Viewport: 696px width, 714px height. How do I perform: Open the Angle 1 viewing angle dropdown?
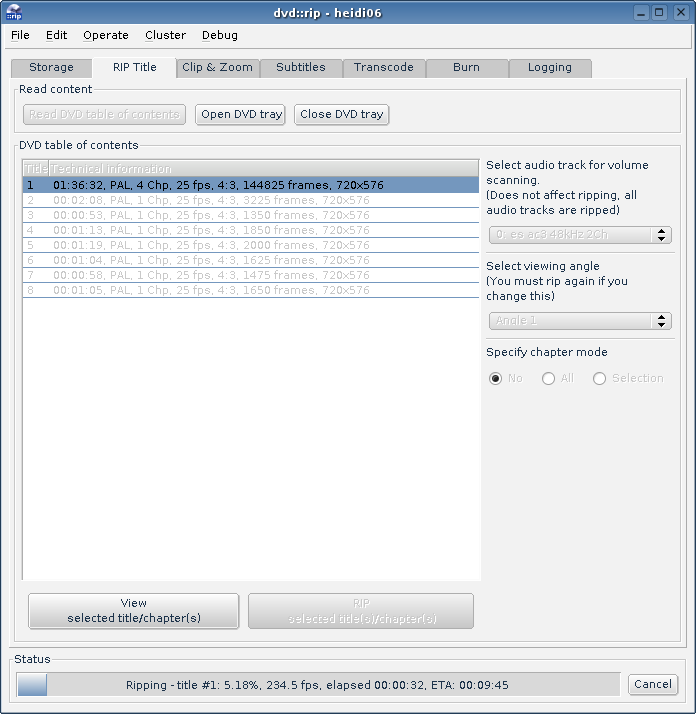tap(580, 321)
